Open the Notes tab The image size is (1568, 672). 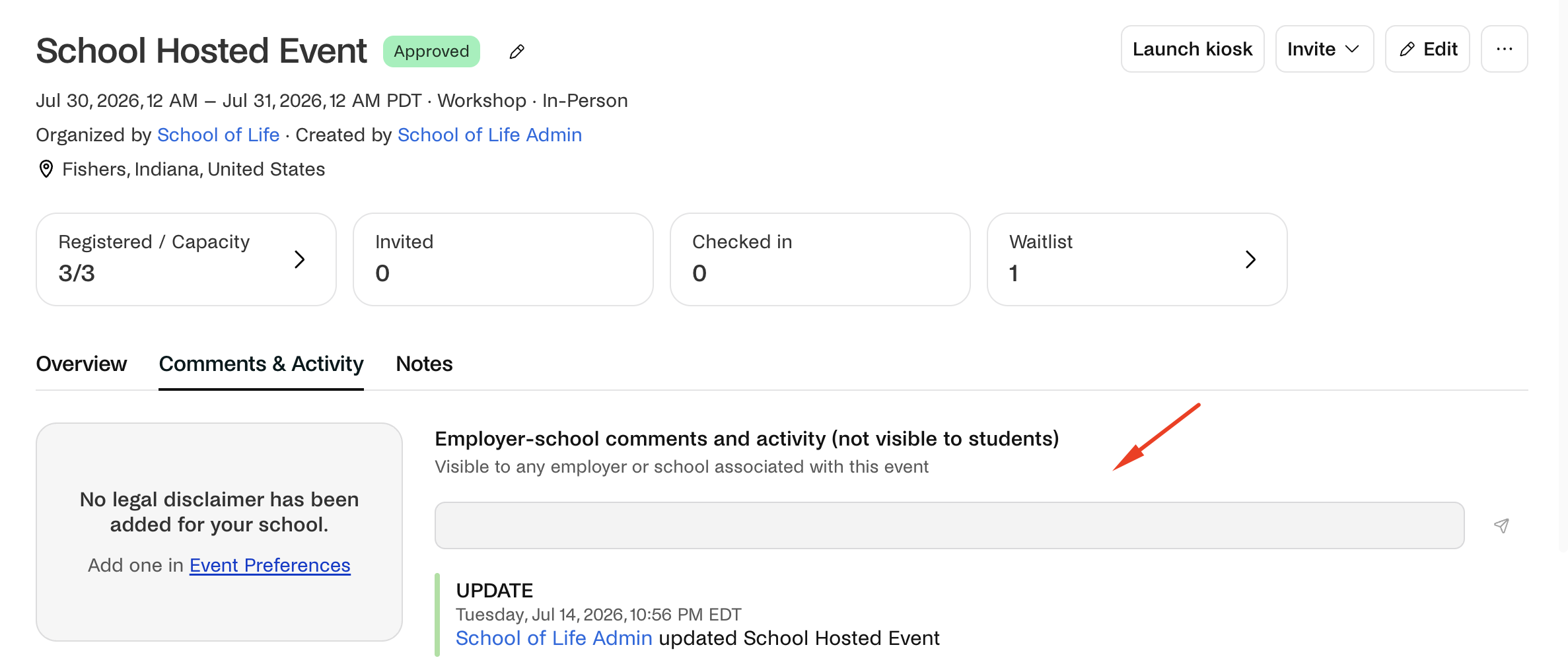click(x=424, y=364)
